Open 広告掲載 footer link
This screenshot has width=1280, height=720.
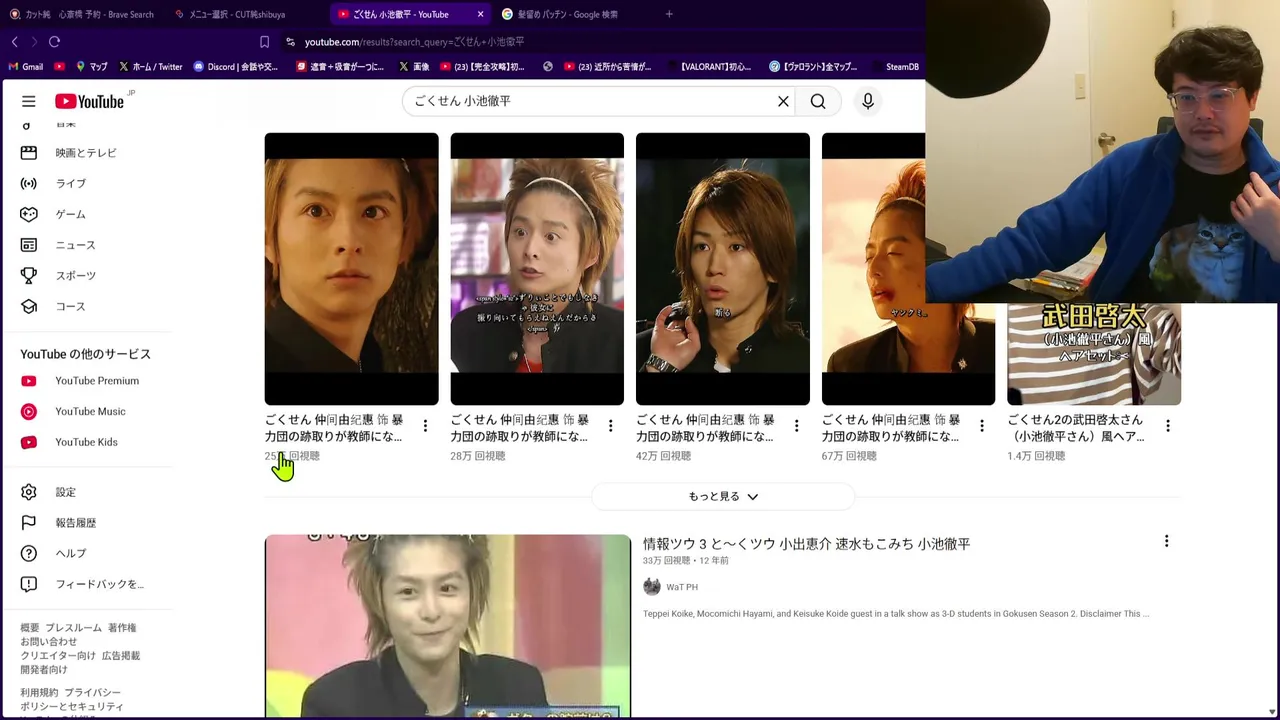[121, 656]
